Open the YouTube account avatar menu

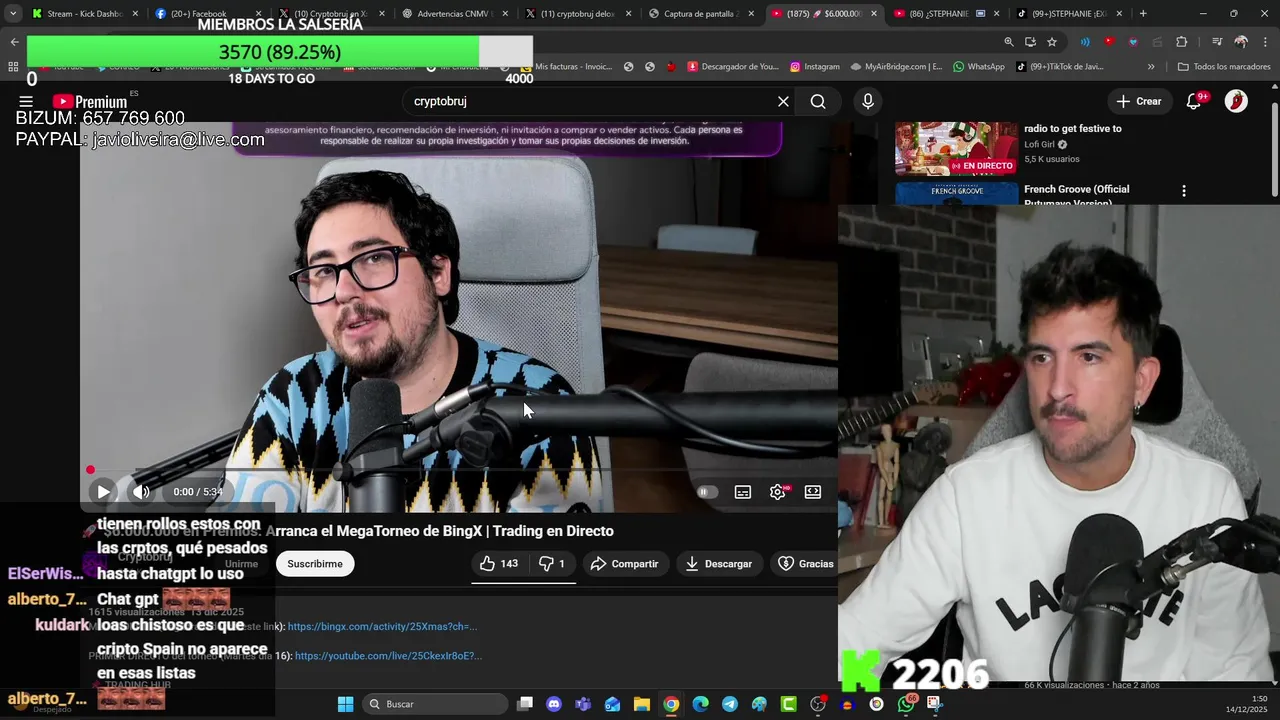coord(1236,101)
